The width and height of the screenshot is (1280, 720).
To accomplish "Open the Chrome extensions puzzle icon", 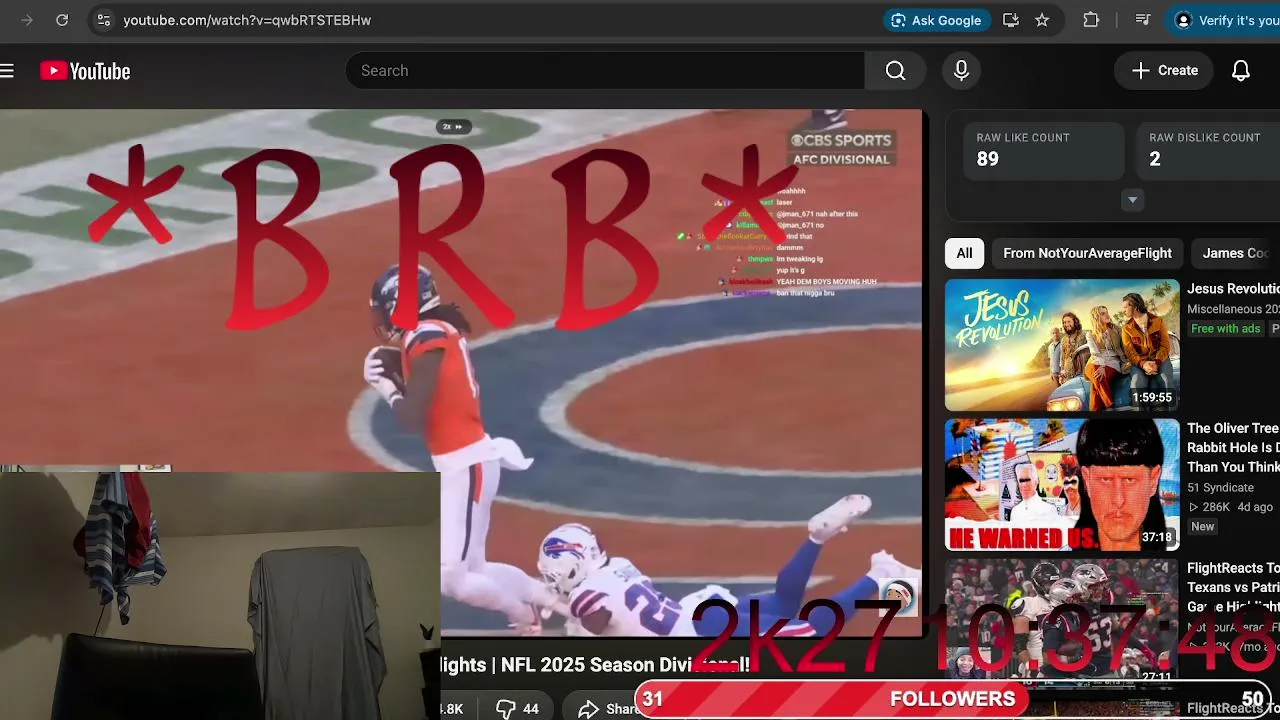I will coord(1091,20).
